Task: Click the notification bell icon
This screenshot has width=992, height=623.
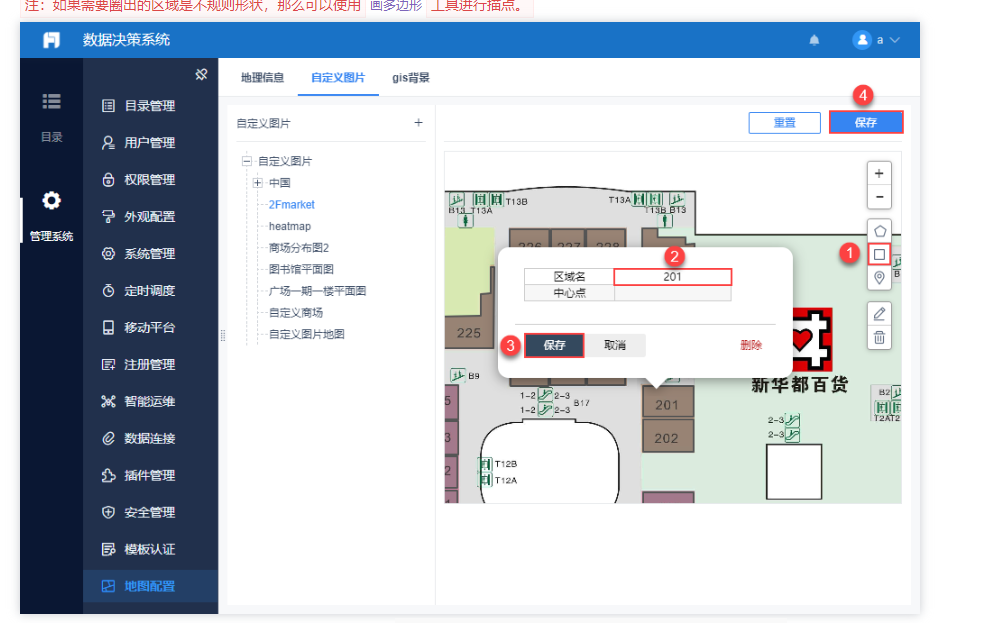Action: (x=814, y=40)
